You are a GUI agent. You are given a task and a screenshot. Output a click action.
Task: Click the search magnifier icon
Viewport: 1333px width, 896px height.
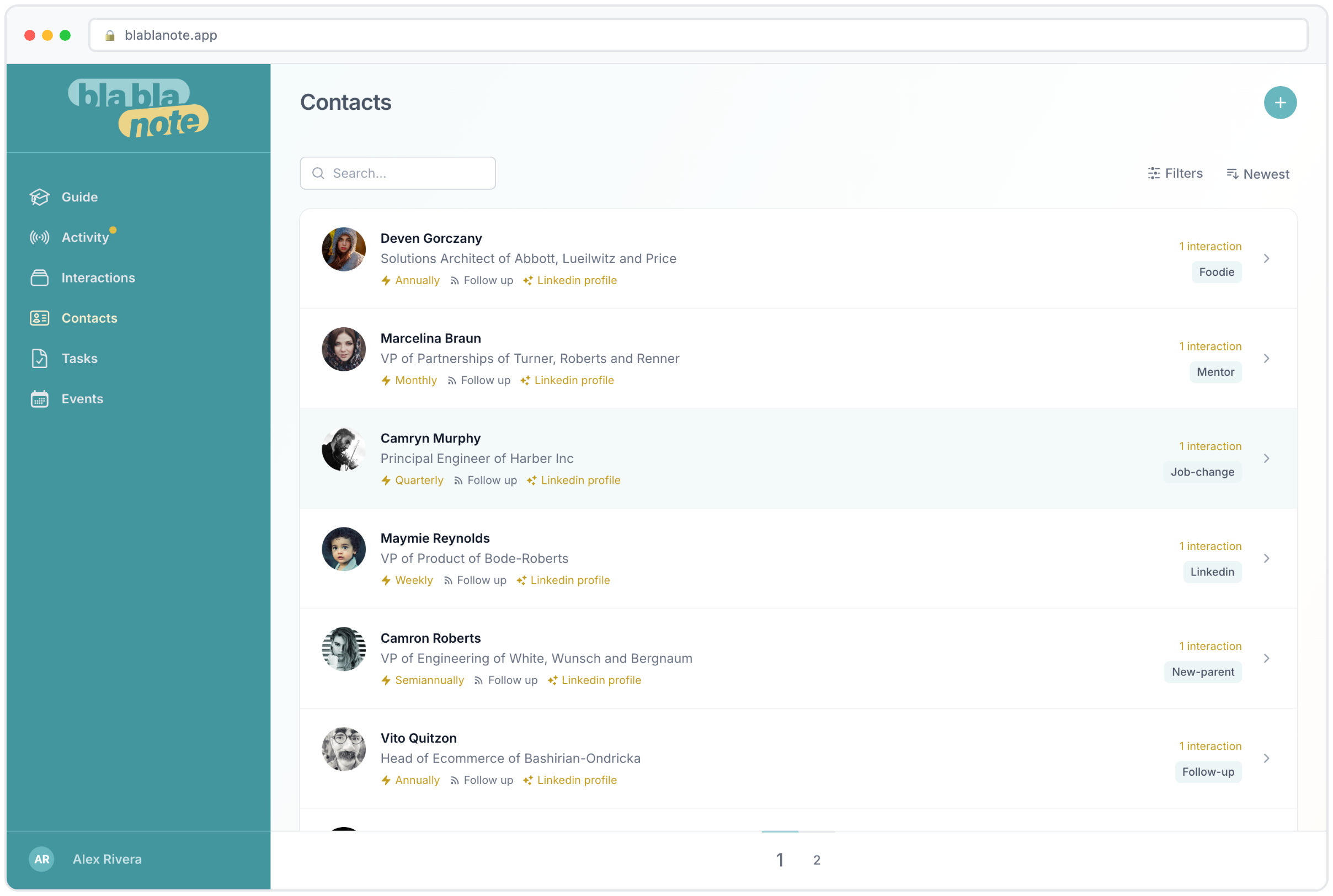pos(319,173)
